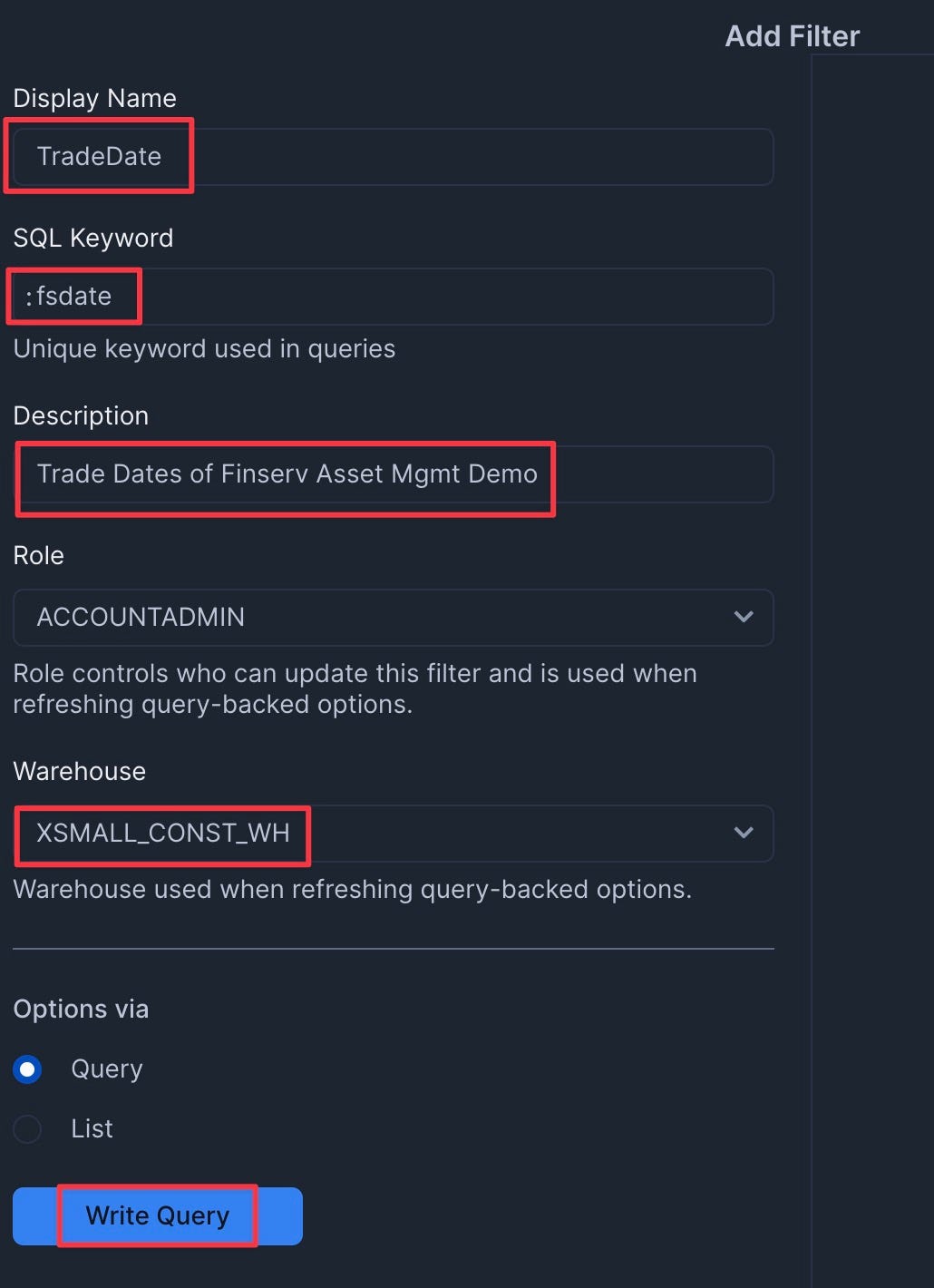Select the List radio button

(27, 1129)
